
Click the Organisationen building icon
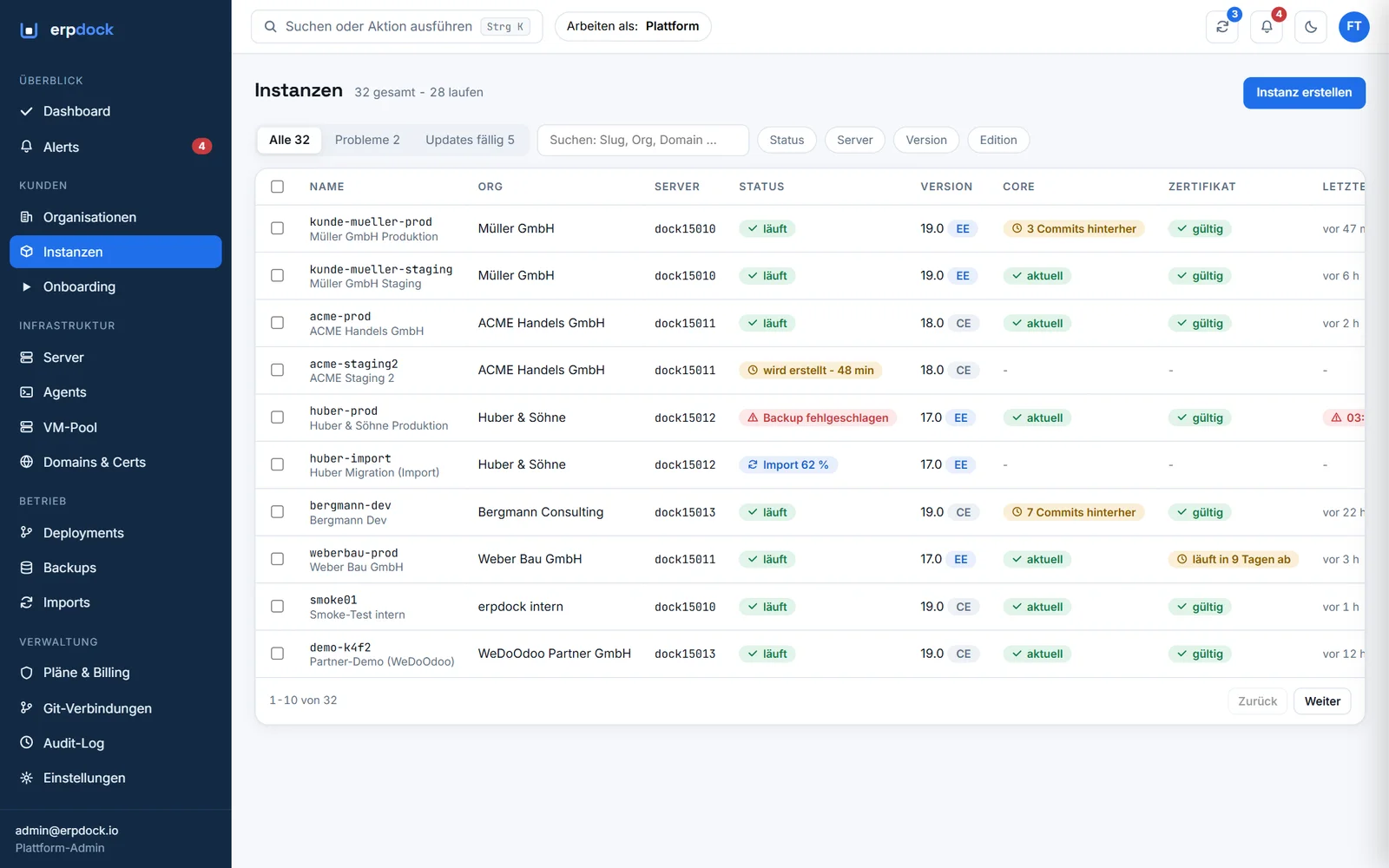pos(27,217)
